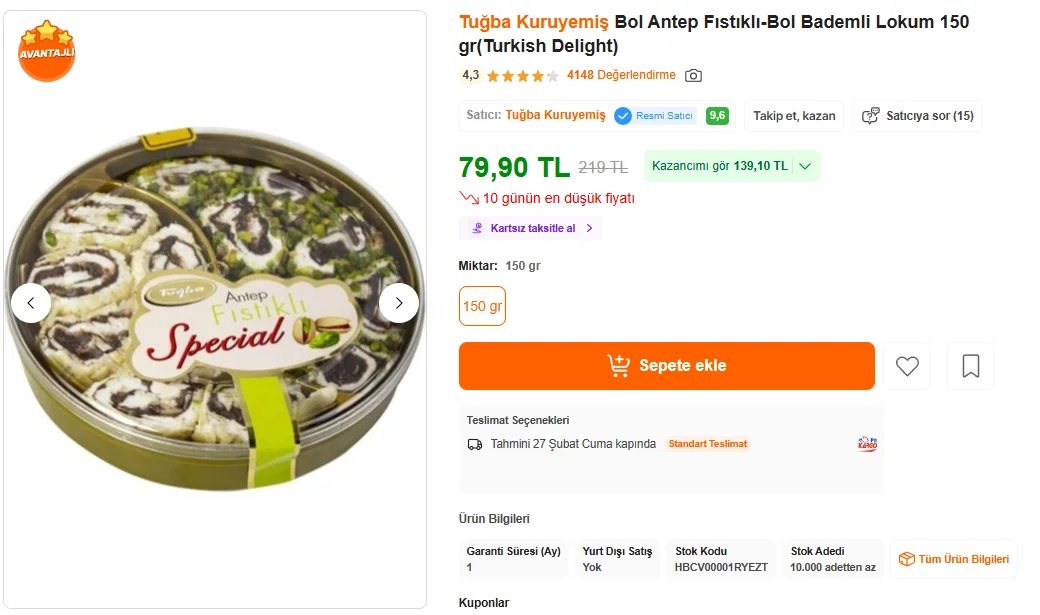Click the bookmark save-to-list icon
Viewport: 1040px width, 615px height.
tap(970, 366)
